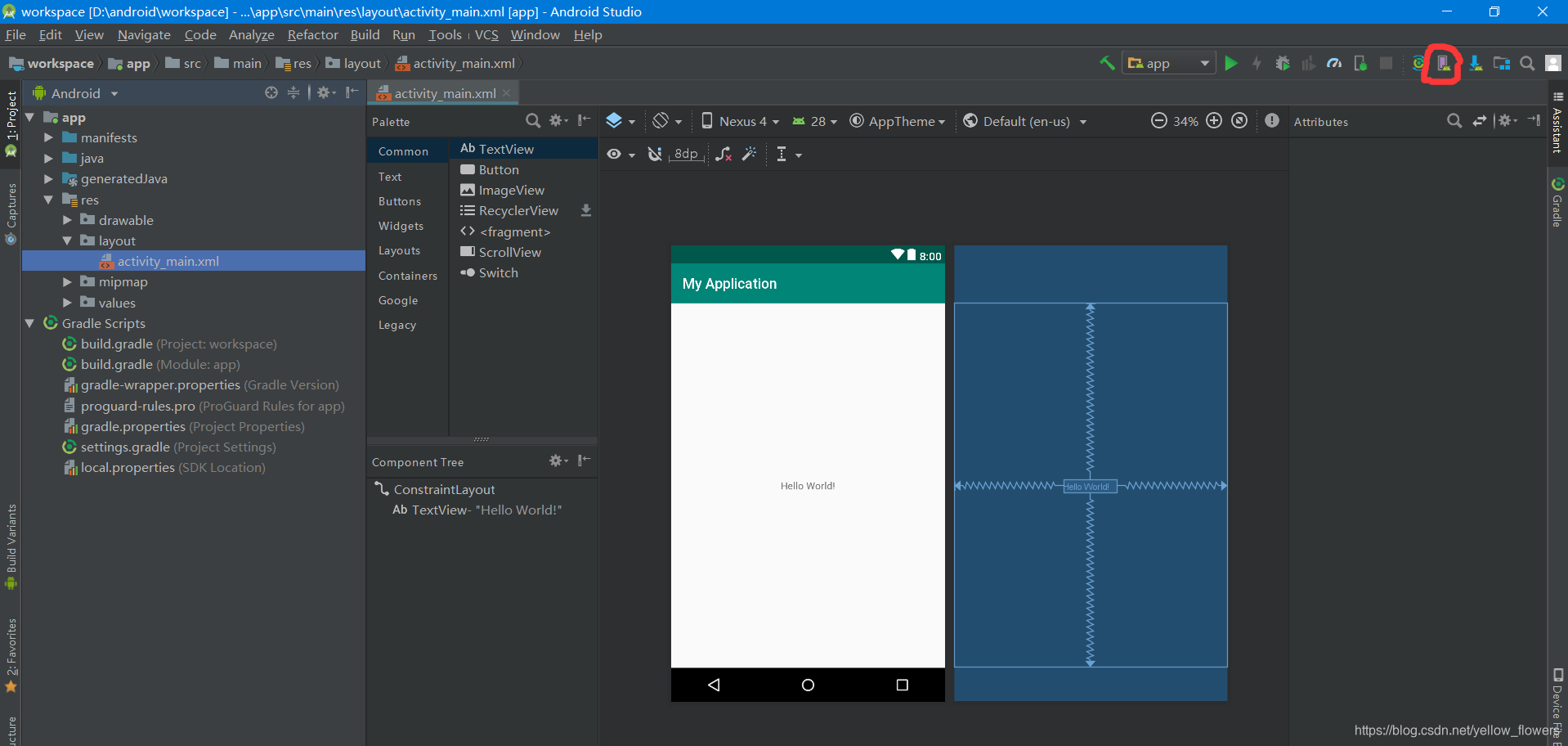Start debugging with the bug icon
1568x746 pixels.
(1283, 63)
